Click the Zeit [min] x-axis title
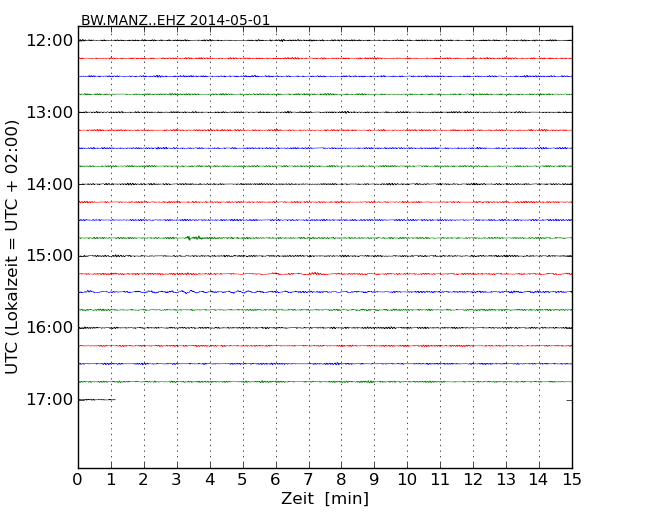The image size is (650, 520). [x=325, y=498]
